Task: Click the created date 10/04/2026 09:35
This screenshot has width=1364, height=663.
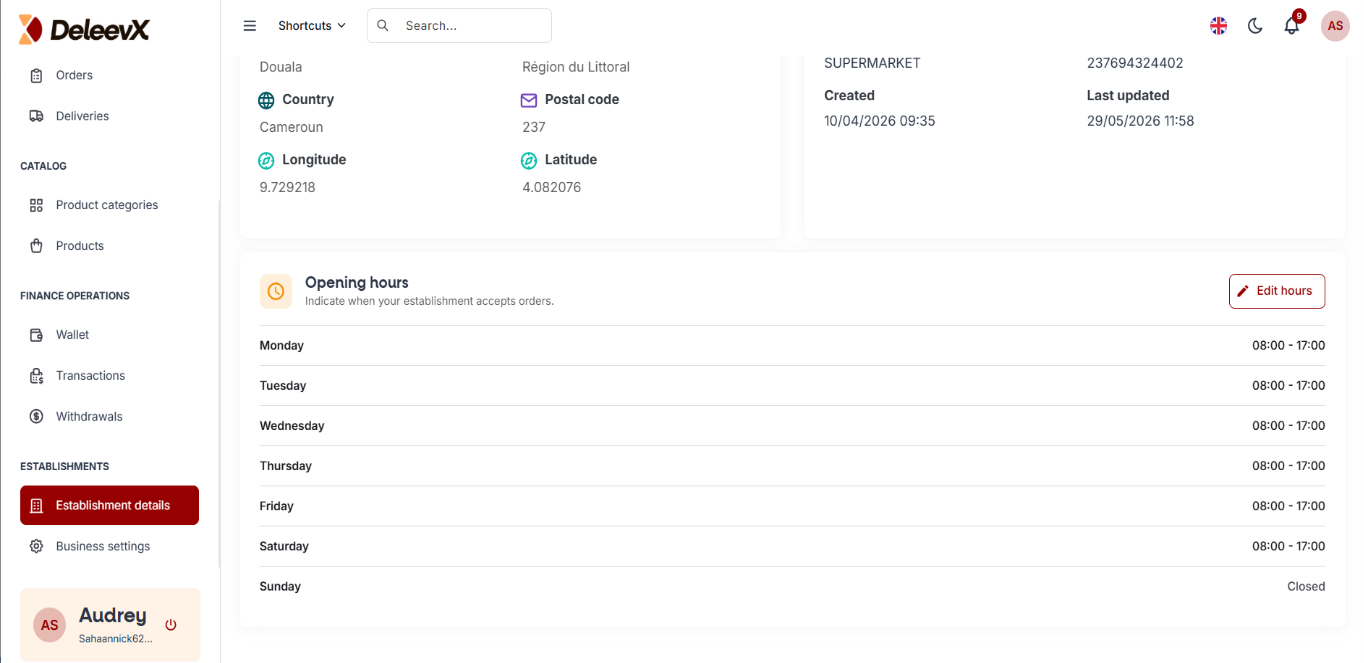Action: 880,121
